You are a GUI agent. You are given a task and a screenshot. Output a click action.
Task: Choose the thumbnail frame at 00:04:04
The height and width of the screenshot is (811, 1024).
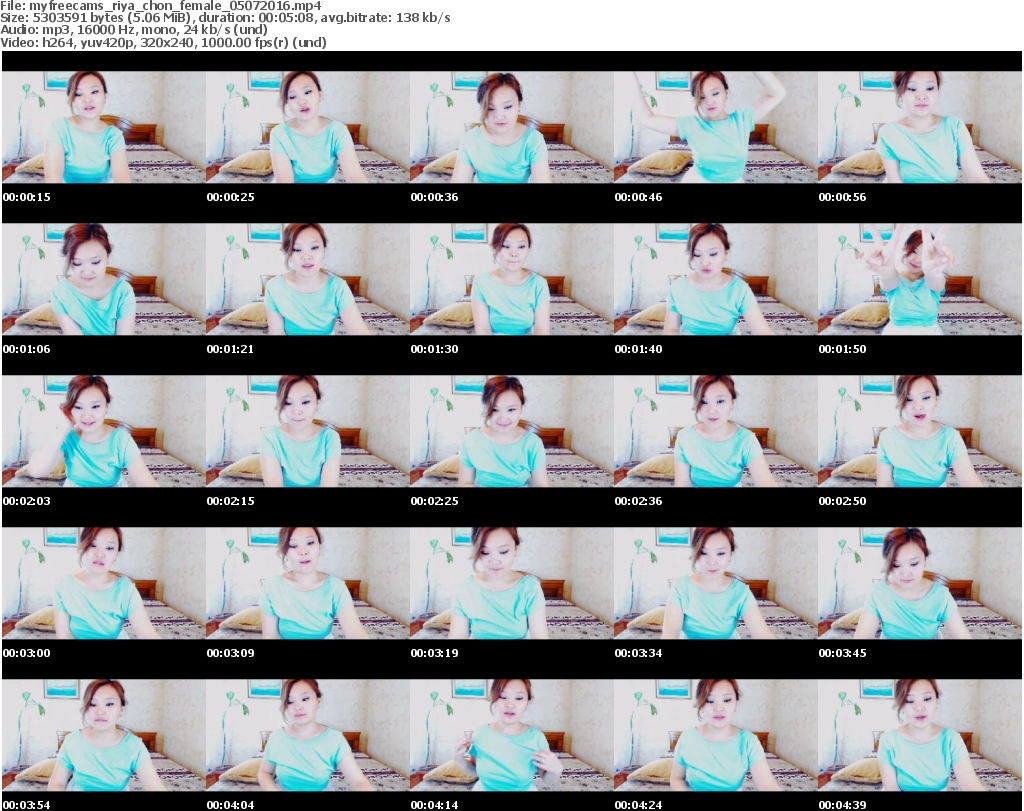pos(308,735)
